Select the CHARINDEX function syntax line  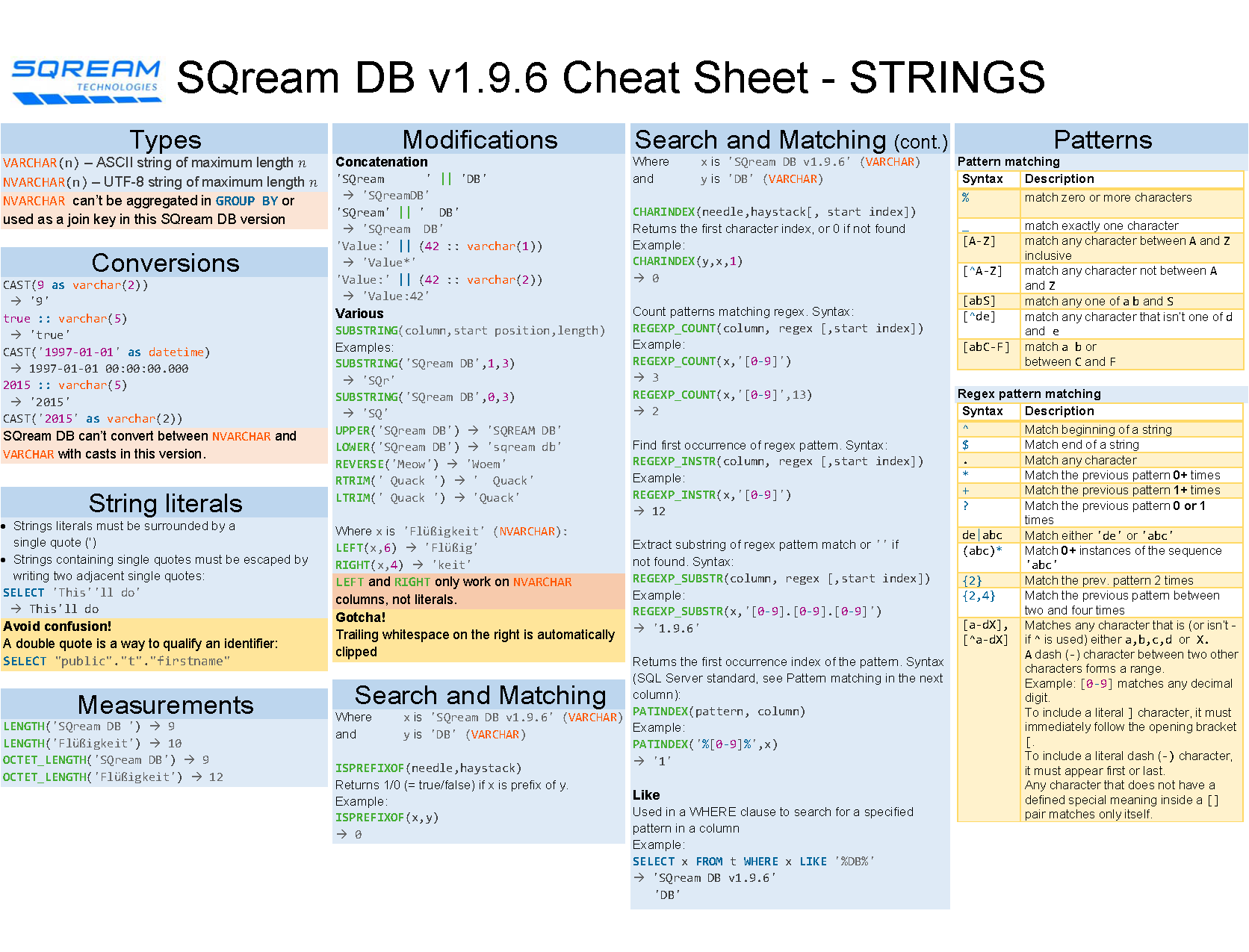[774, 212]
